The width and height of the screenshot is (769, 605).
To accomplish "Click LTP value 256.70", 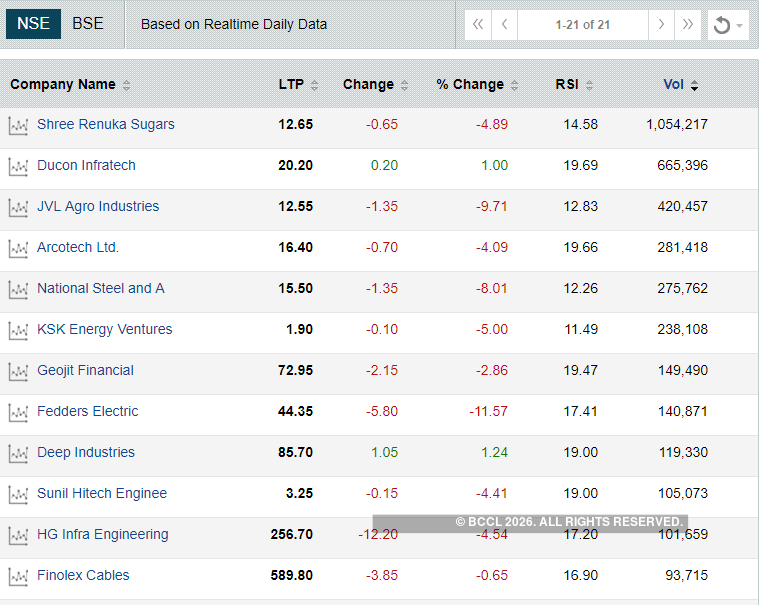I will click(x=291, y=534).
